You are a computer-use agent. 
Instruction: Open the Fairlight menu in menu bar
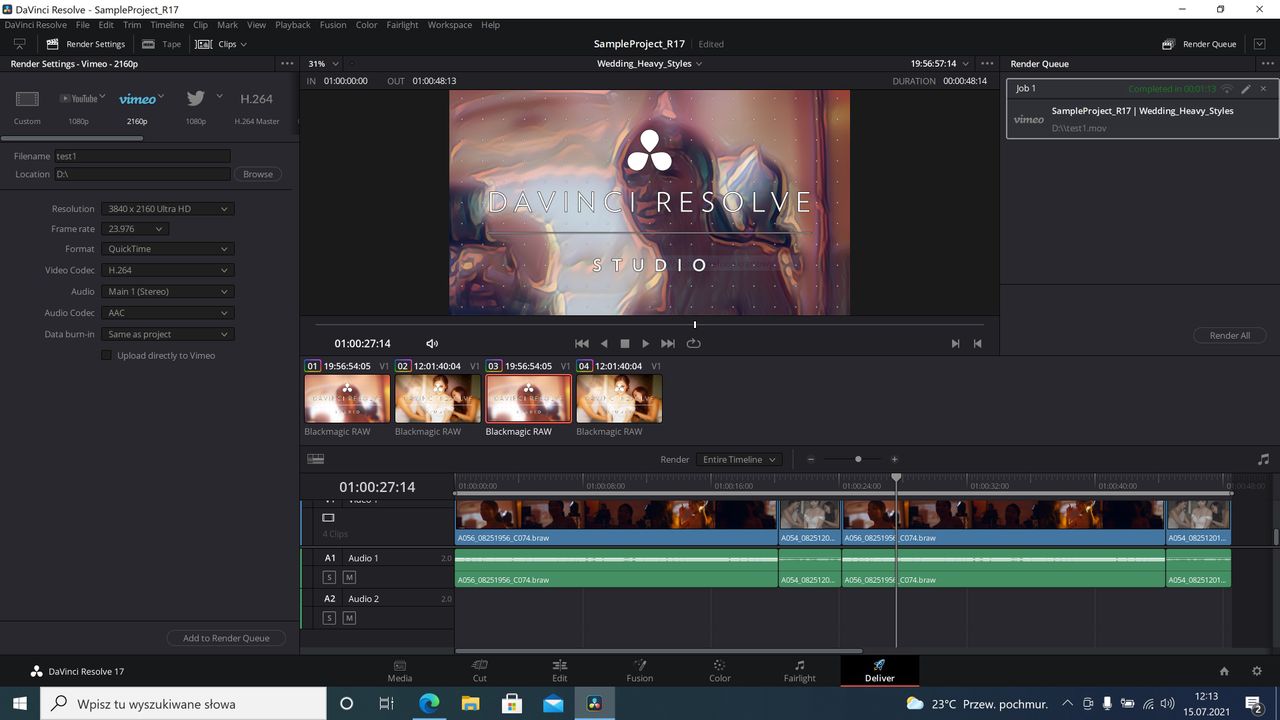pos(402,24)
